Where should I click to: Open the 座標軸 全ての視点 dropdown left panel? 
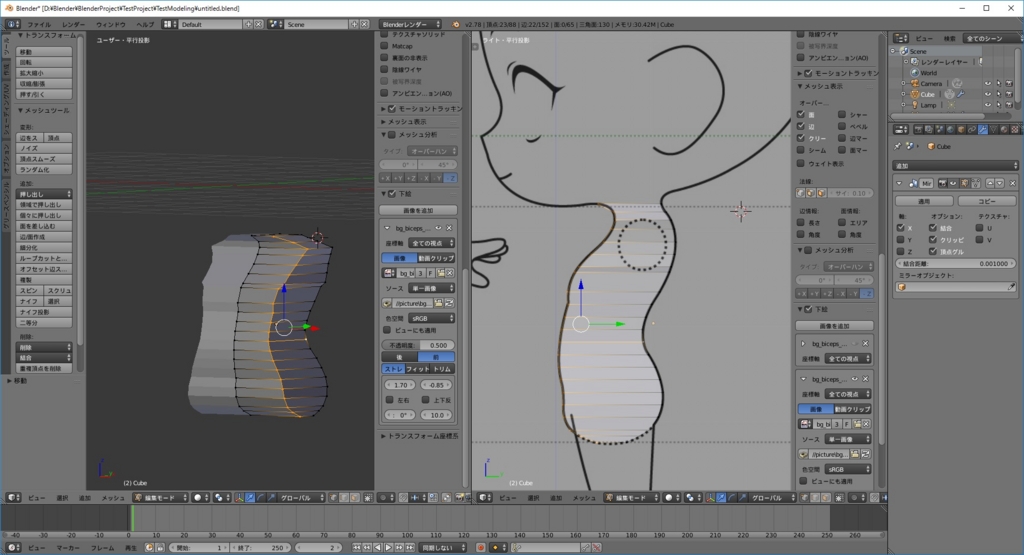click(432, 243)
